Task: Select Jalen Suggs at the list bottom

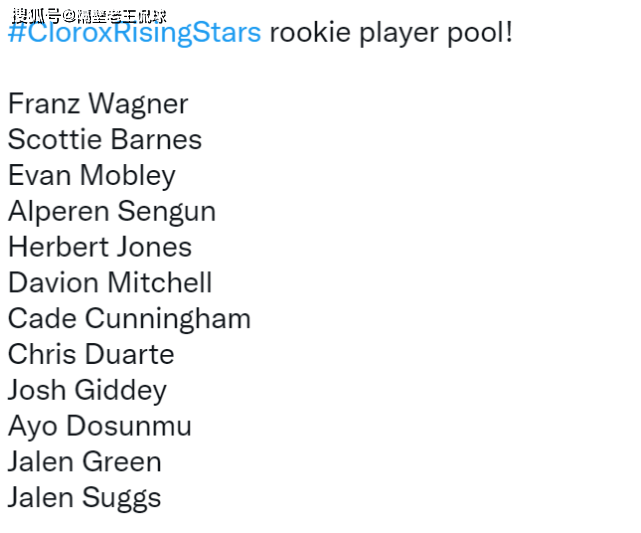Action: pos(84,498)
